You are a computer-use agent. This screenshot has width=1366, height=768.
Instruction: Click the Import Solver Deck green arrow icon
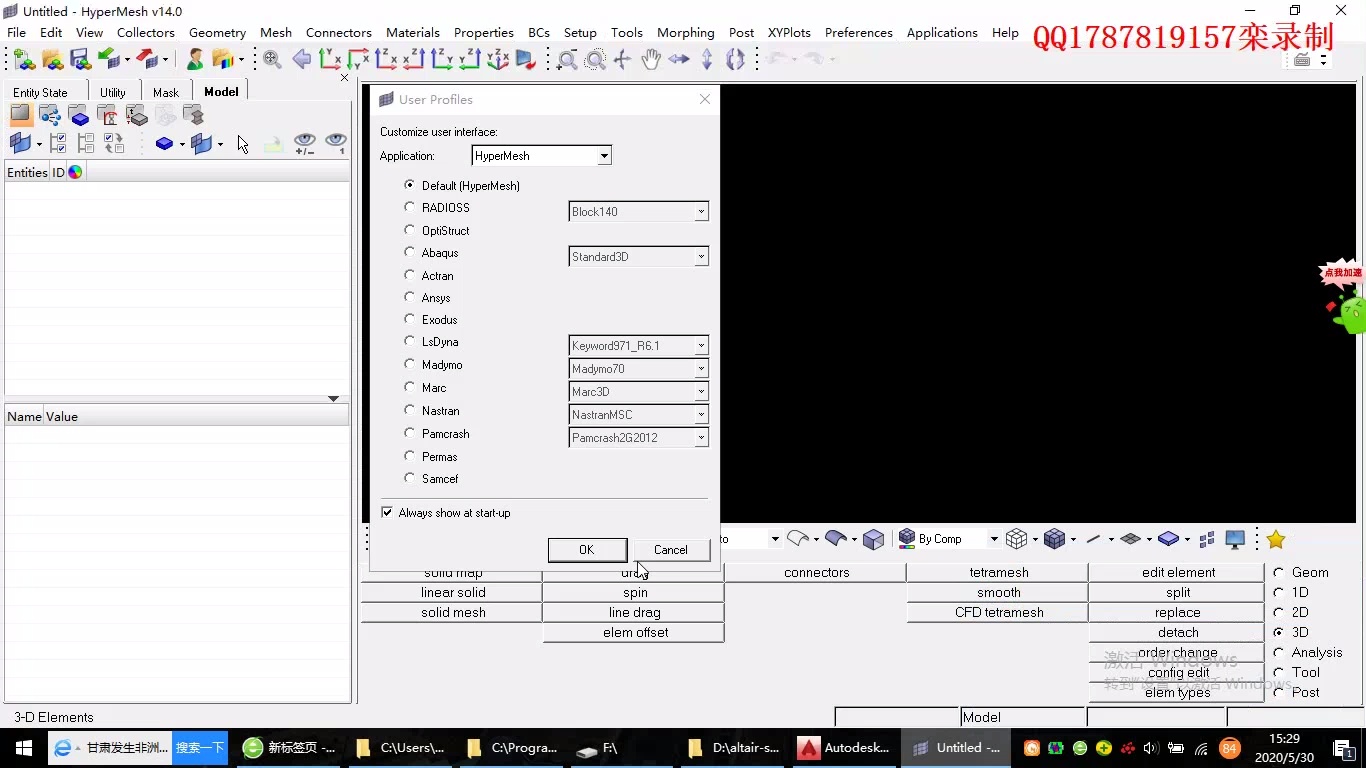[x=108, y=60]
